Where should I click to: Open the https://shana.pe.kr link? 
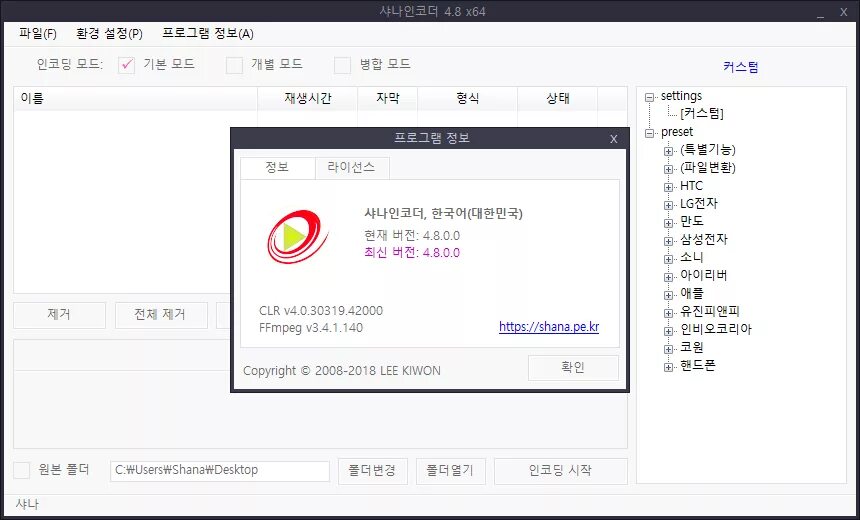click(549, 327)
